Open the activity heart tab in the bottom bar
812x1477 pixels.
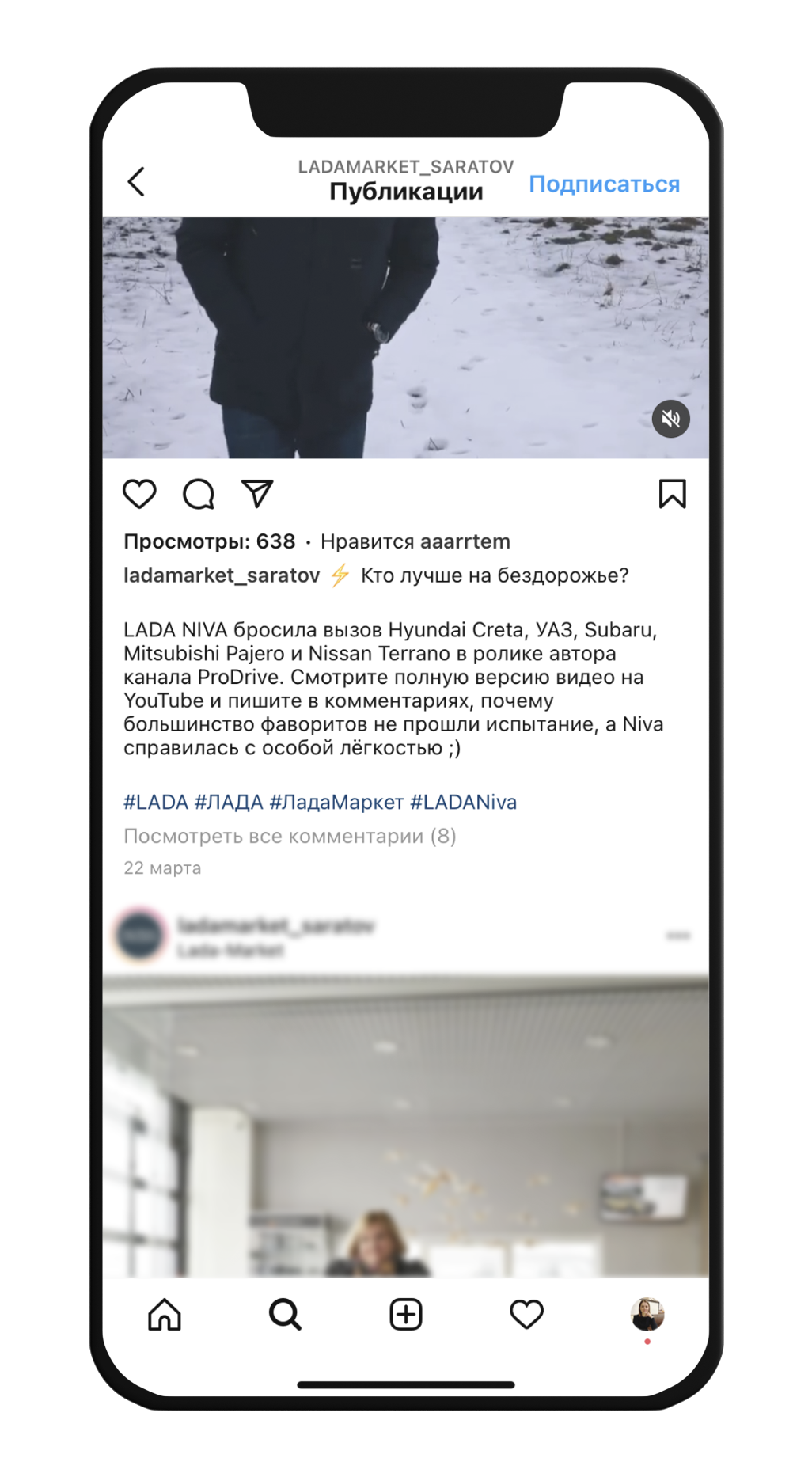[526, 1315]
